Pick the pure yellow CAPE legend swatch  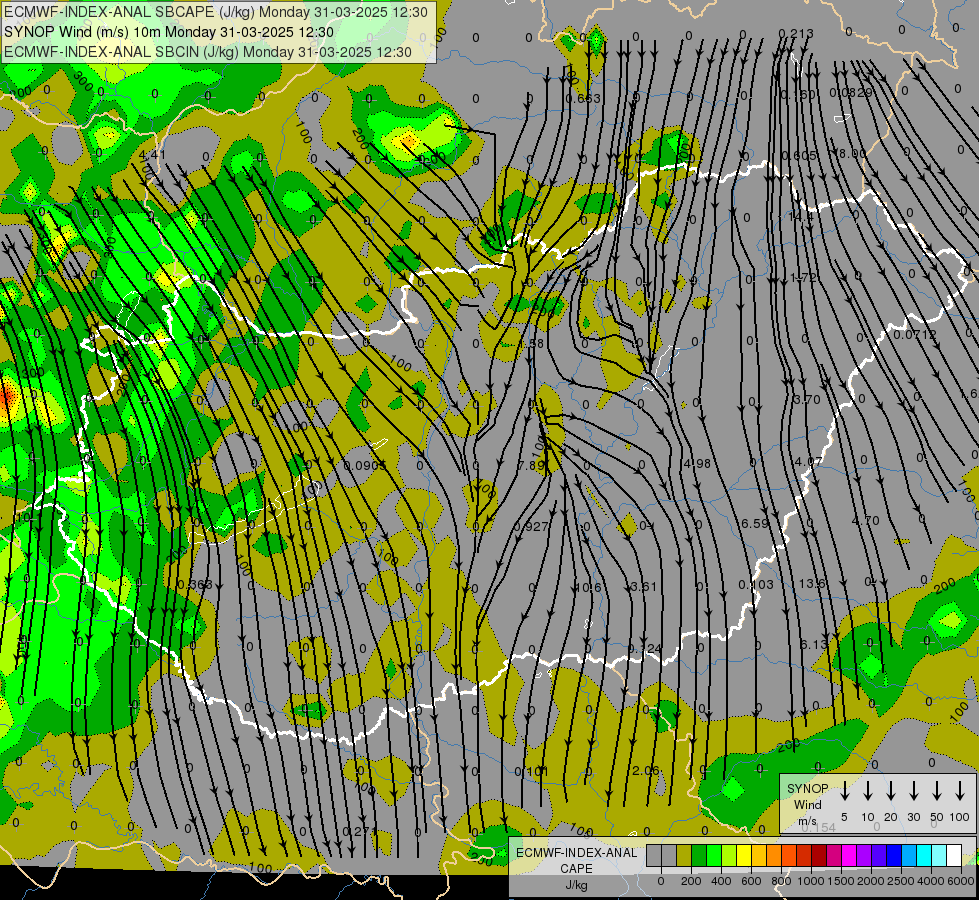(744, 855)
